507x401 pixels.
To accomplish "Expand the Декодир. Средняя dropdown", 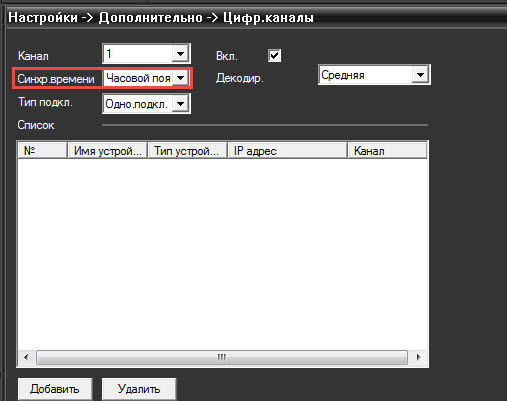I will [420, 75].
